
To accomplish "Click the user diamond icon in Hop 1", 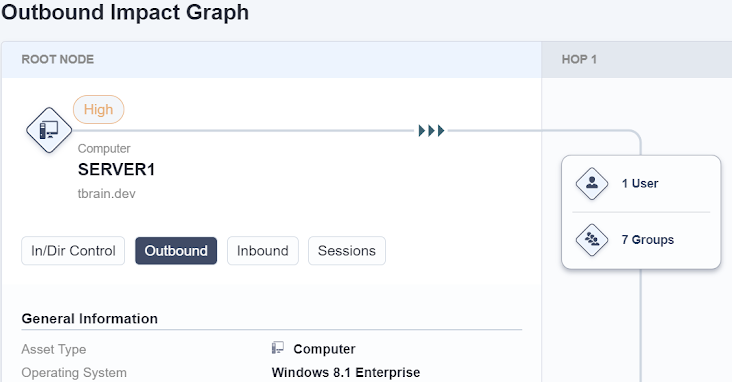I will [x=591, y=184].
